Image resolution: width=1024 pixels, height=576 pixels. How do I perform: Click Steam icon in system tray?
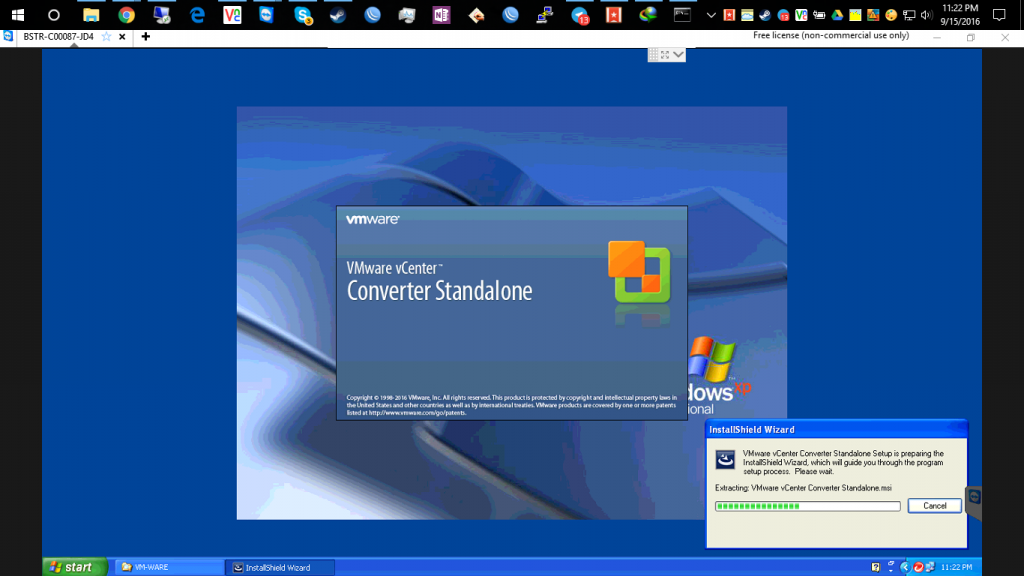coord(765,15)
